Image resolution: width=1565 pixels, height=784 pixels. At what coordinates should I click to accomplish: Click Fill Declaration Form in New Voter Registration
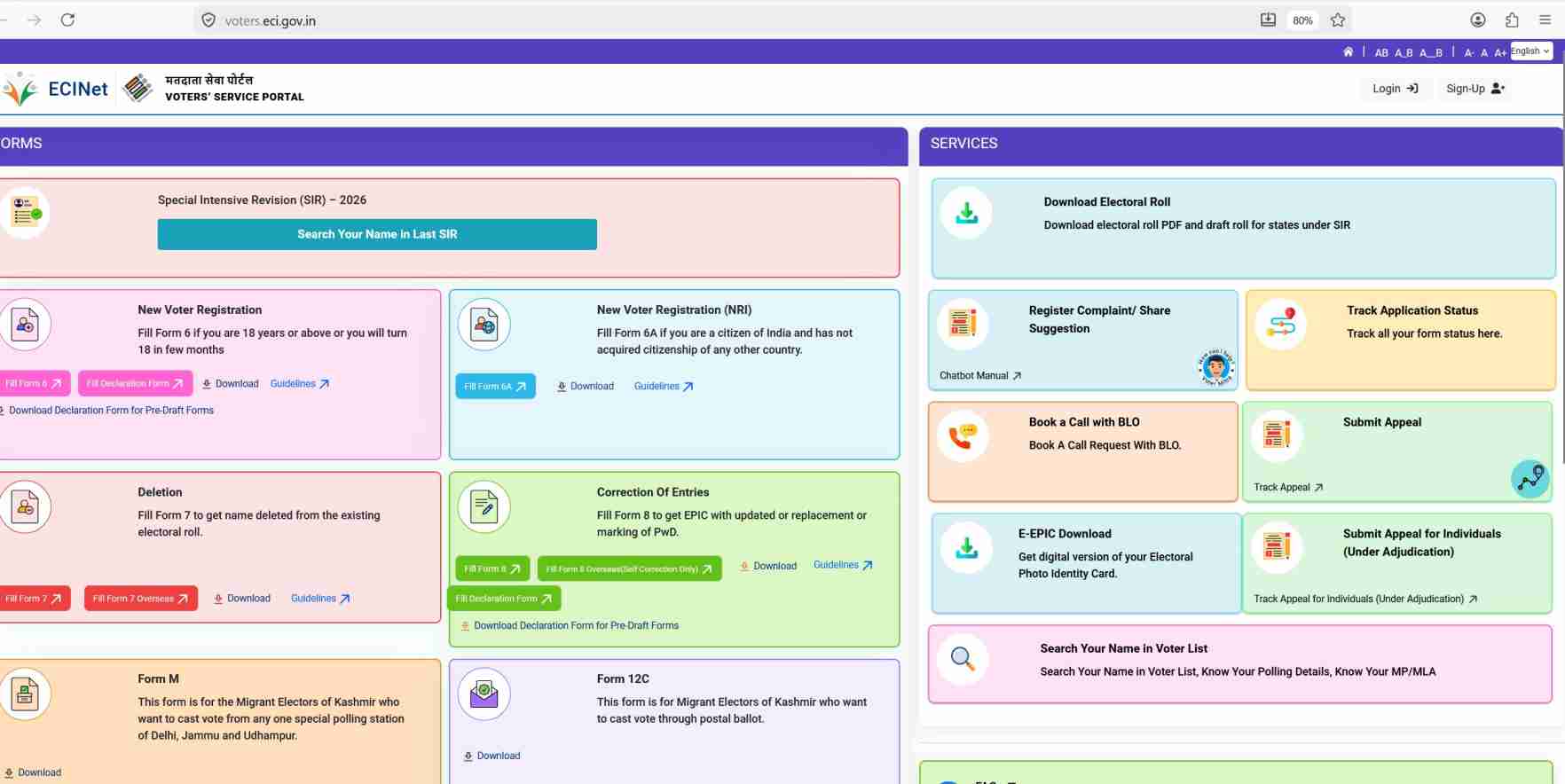135,384
